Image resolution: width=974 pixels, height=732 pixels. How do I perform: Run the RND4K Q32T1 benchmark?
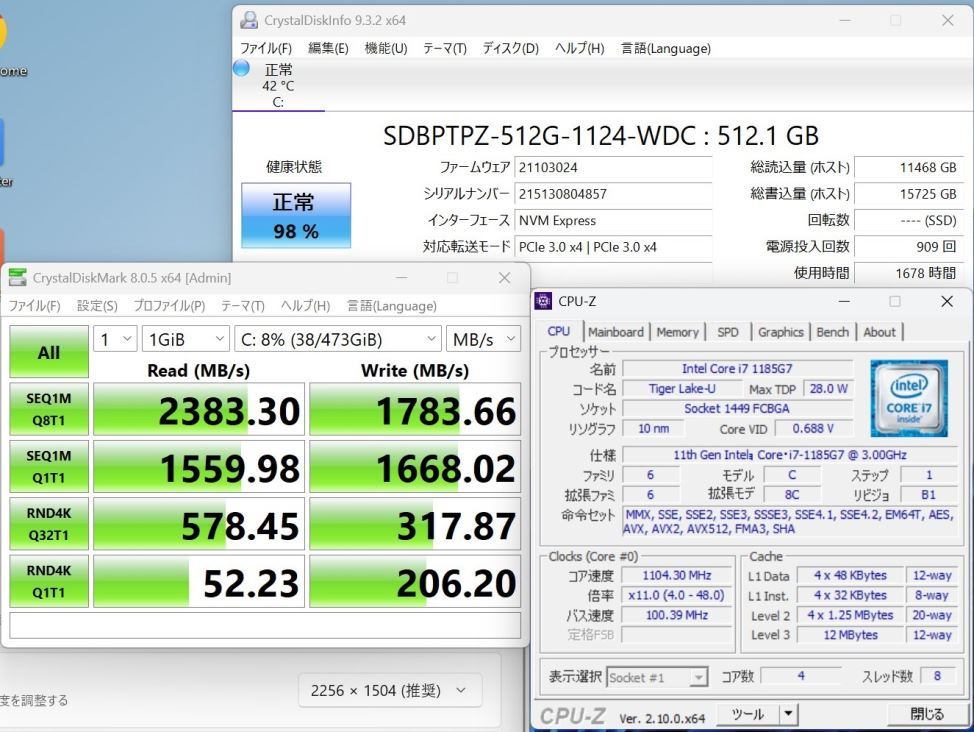click(x=49, y=524)
